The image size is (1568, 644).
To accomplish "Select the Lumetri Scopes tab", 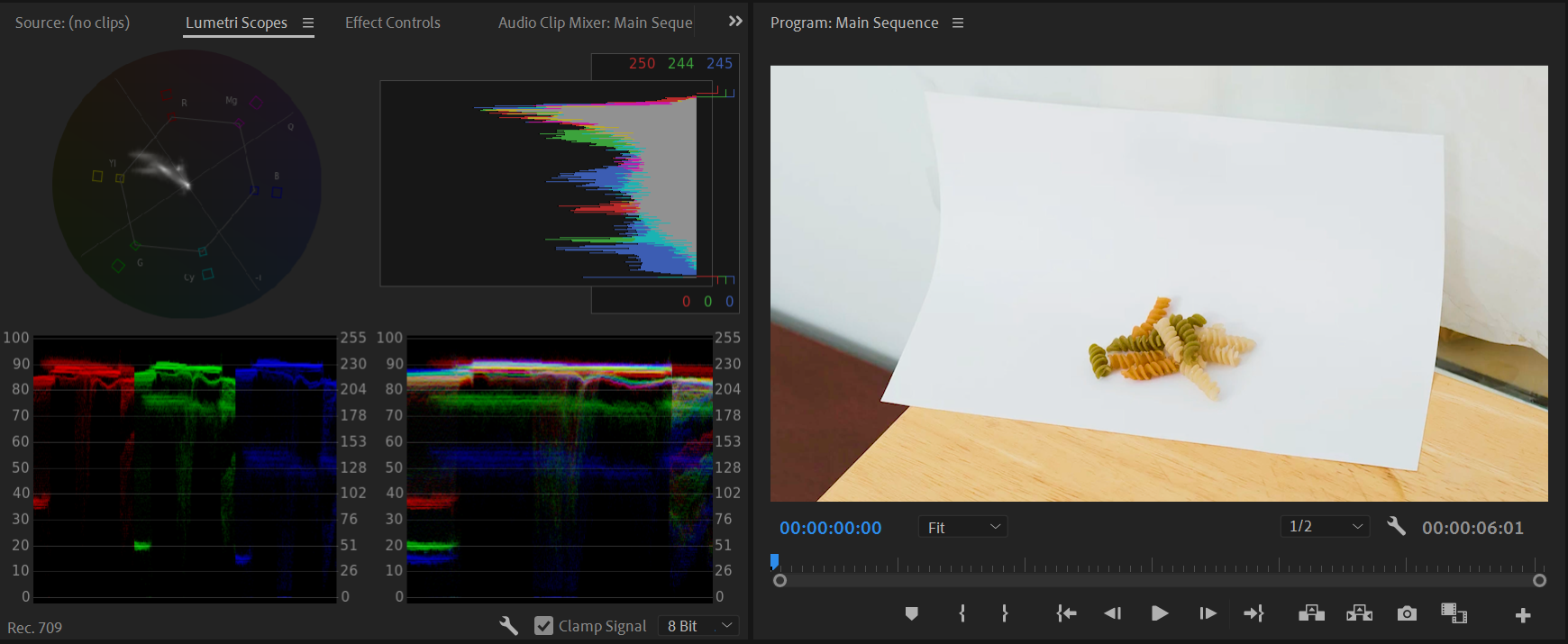I will pyautogui.click(x=236, y=23).
